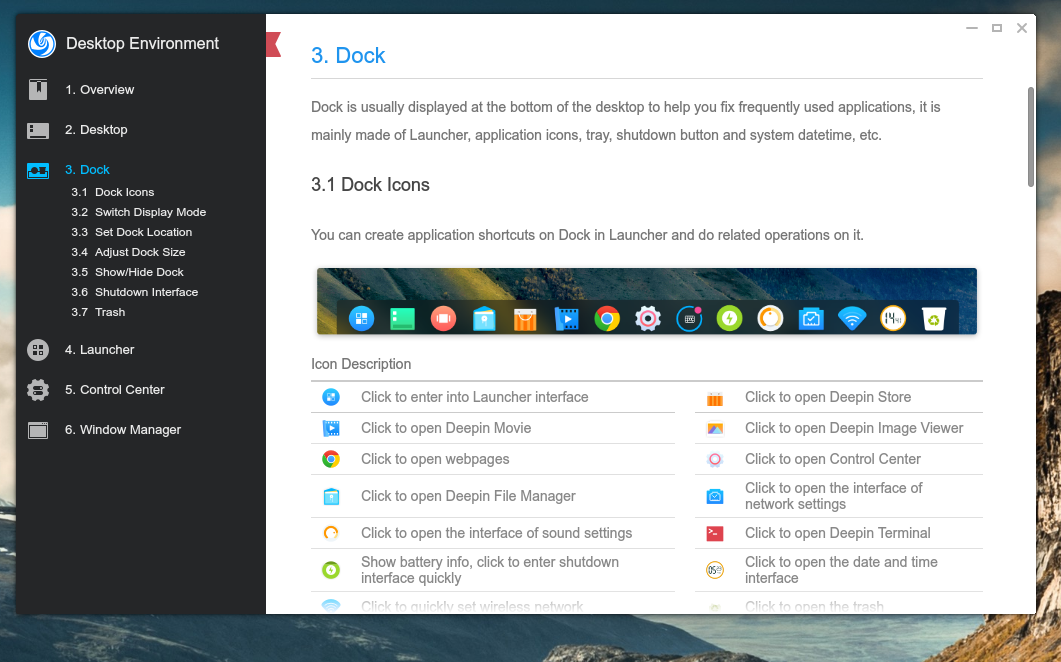The height and width of the screenshot is (662, 1061).
Task: Minimize the manual window
Action: 972,28
